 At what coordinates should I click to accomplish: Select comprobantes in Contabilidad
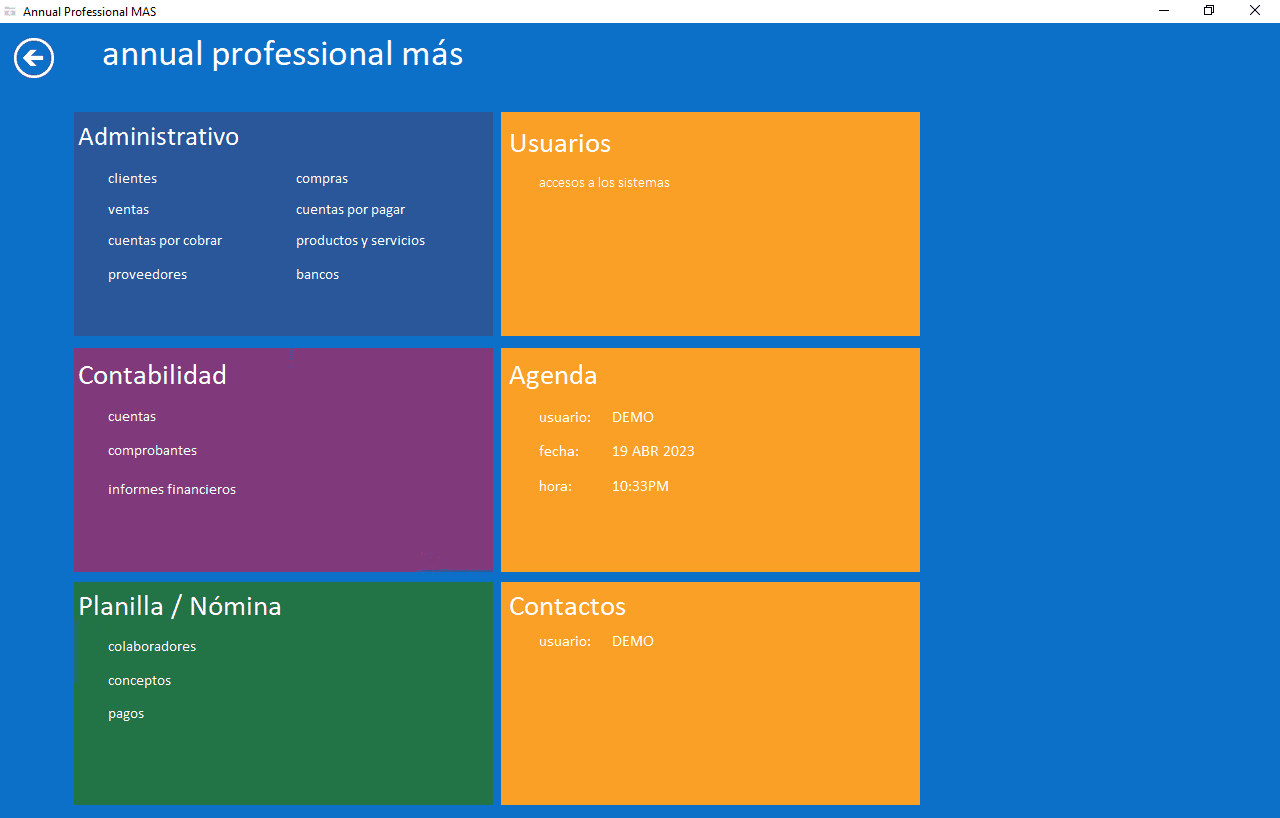tap(152, 451)
